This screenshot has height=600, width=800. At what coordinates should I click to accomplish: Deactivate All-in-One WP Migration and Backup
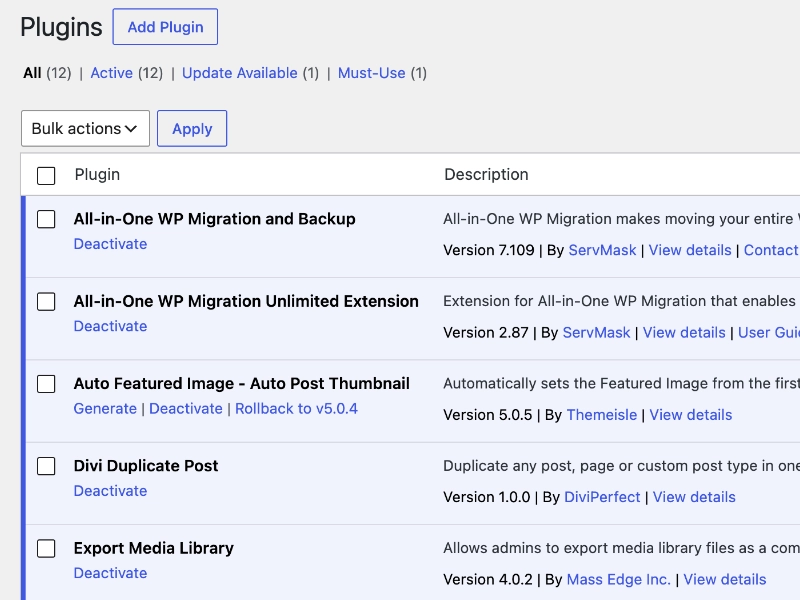coord(110,244)
